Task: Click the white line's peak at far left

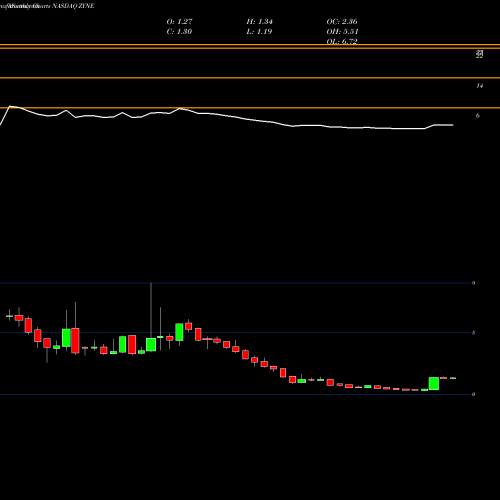Action: [10, 106]
